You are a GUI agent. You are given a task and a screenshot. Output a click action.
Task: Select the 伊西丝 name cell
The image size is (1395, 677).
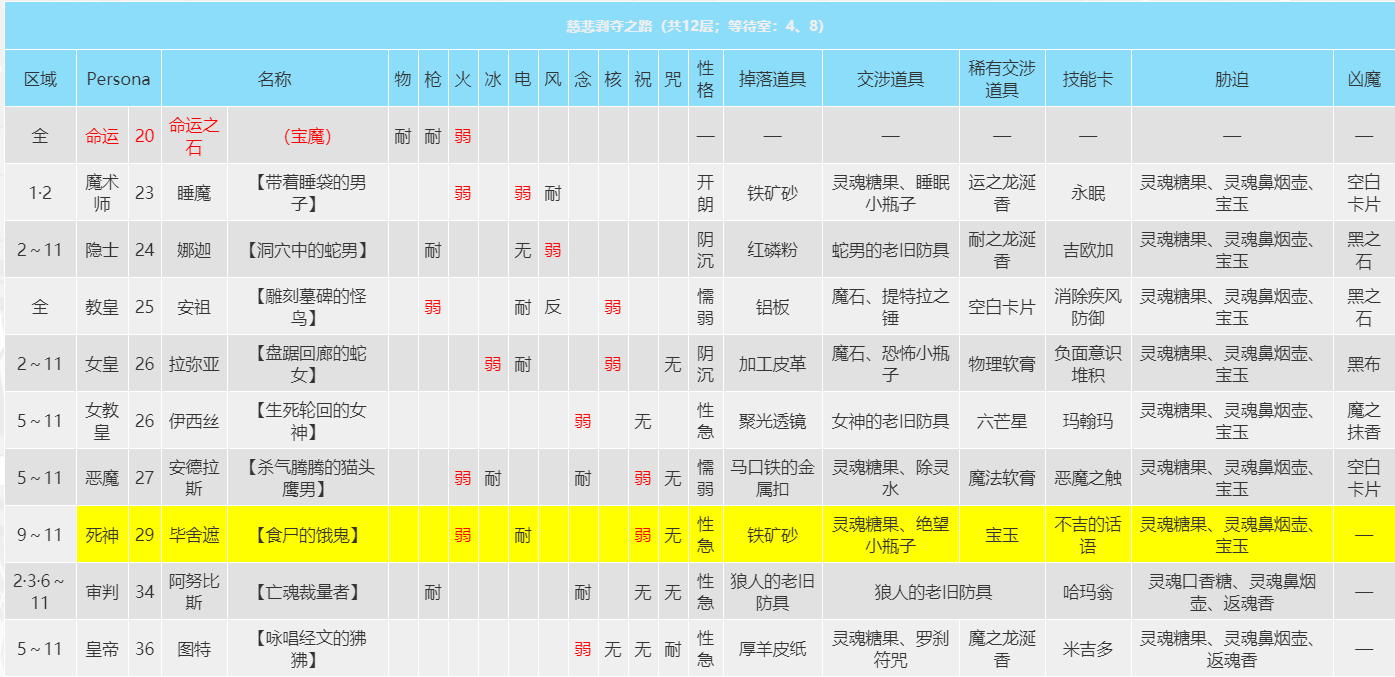pos(194,421)
